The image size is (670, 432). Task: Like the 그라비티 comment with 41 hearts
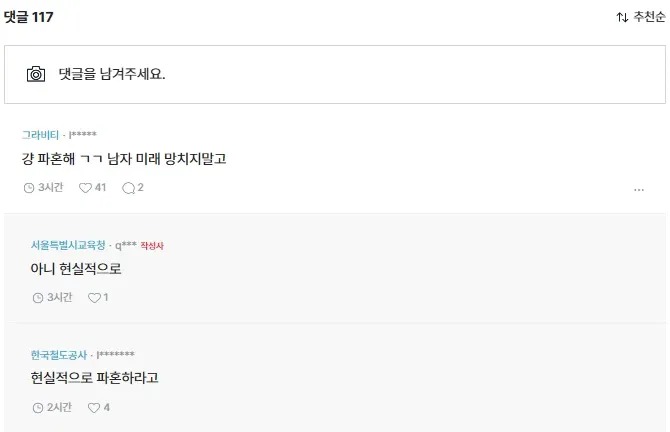click(x=85, y=188)
